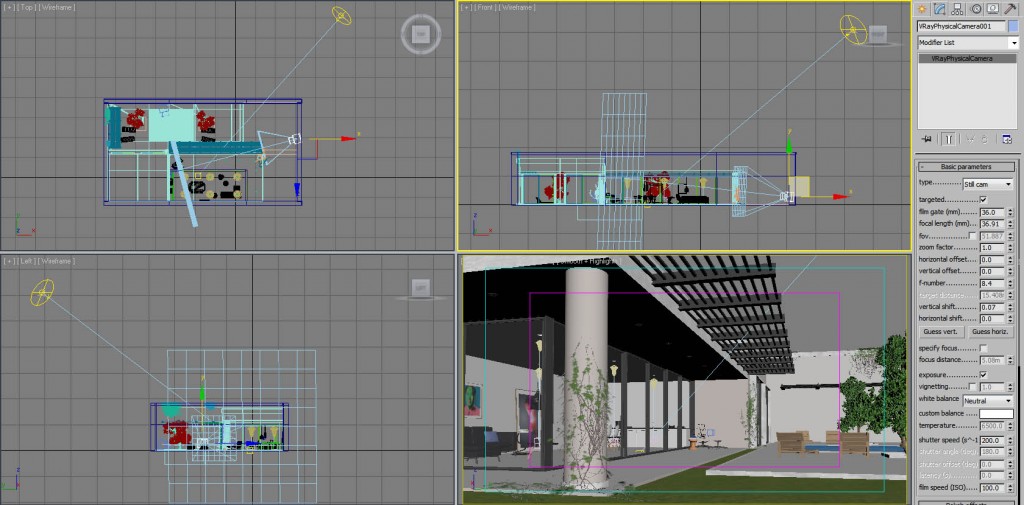
Task: Click Make Unique icon under the stack
Action: coord(970,138)
